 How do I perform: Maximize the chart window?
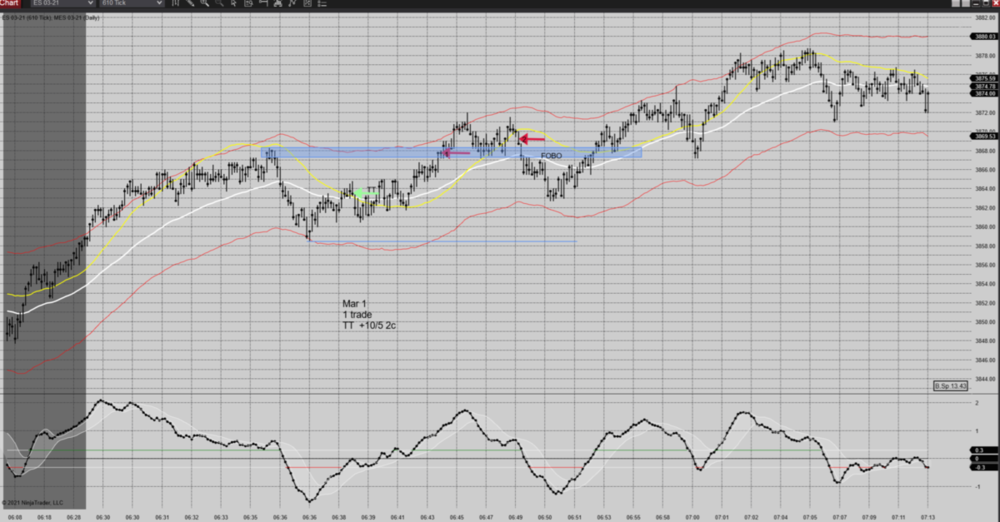(986, 3)
